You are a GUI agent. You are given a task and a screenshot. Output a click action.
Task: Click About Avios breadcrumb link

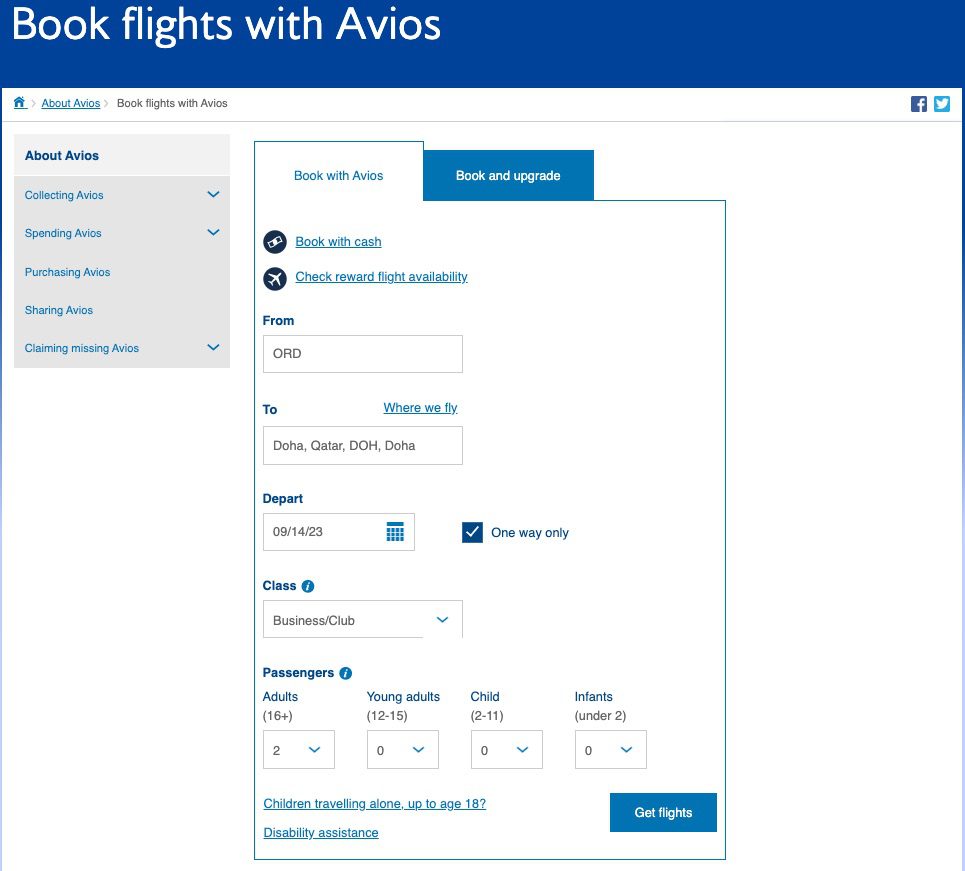(x=71, y=103)
